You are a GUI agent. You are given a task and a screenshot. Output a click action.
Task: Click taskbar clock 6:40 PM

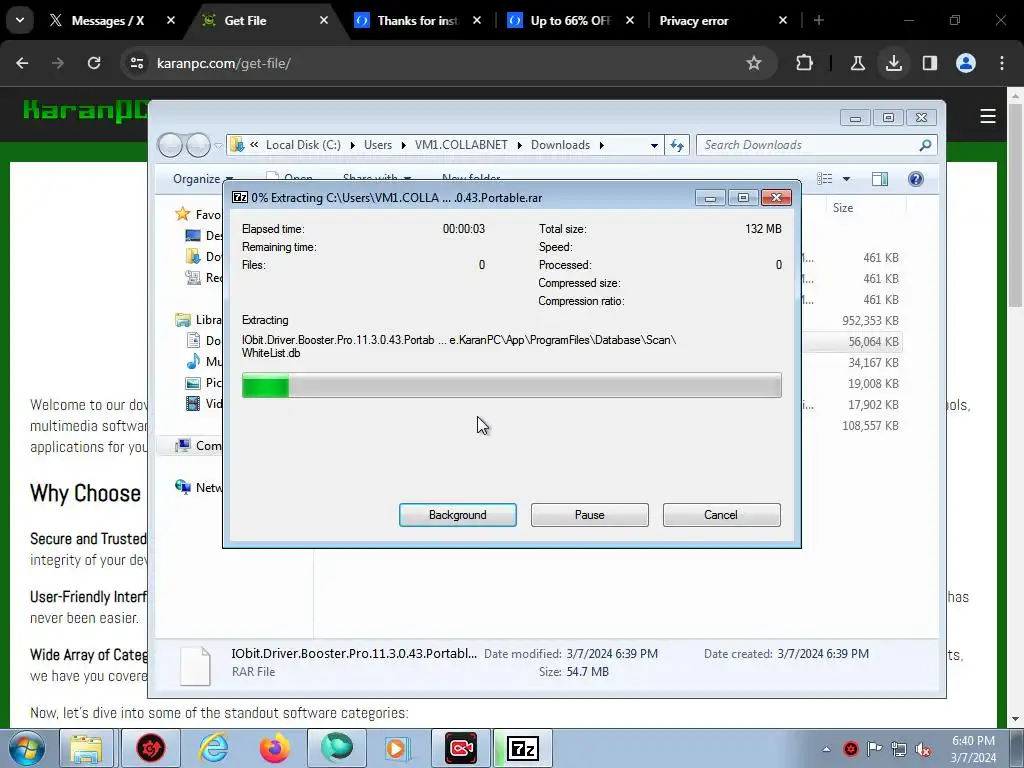tap(973, 749)
